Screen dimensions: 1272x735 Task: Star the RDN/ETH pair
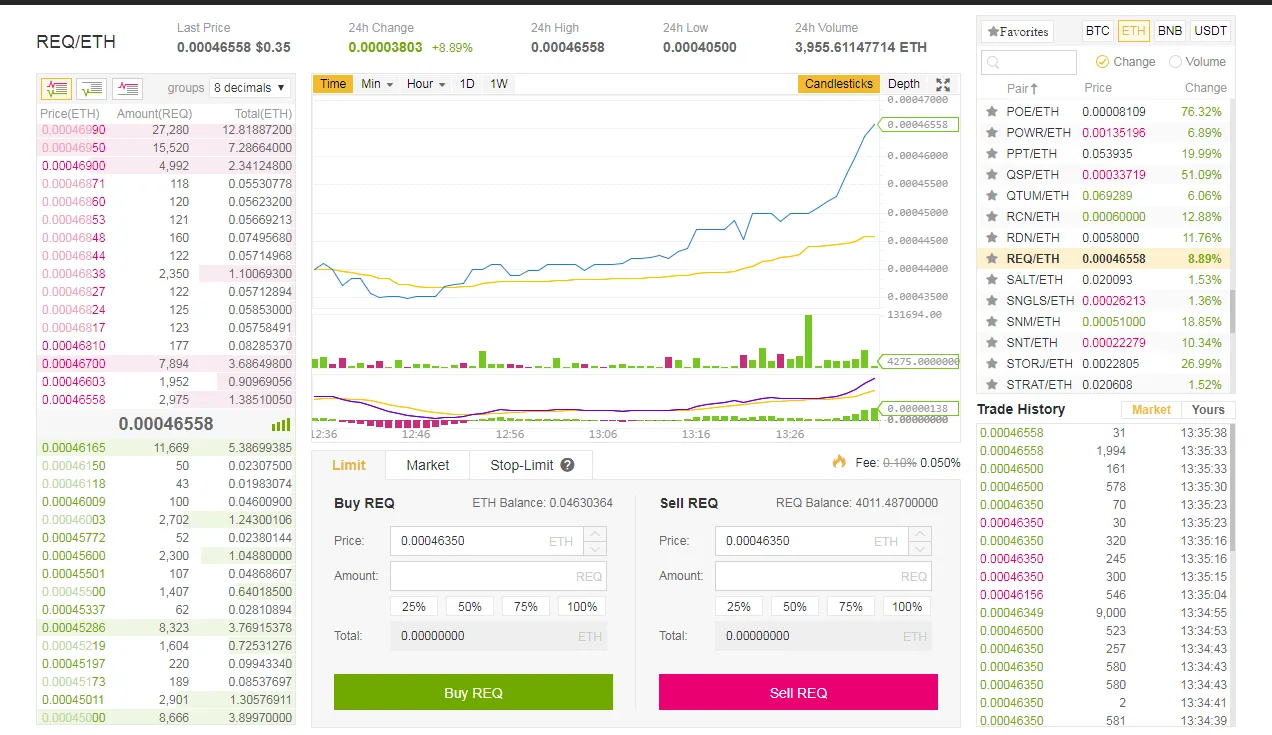coord(992,237)
